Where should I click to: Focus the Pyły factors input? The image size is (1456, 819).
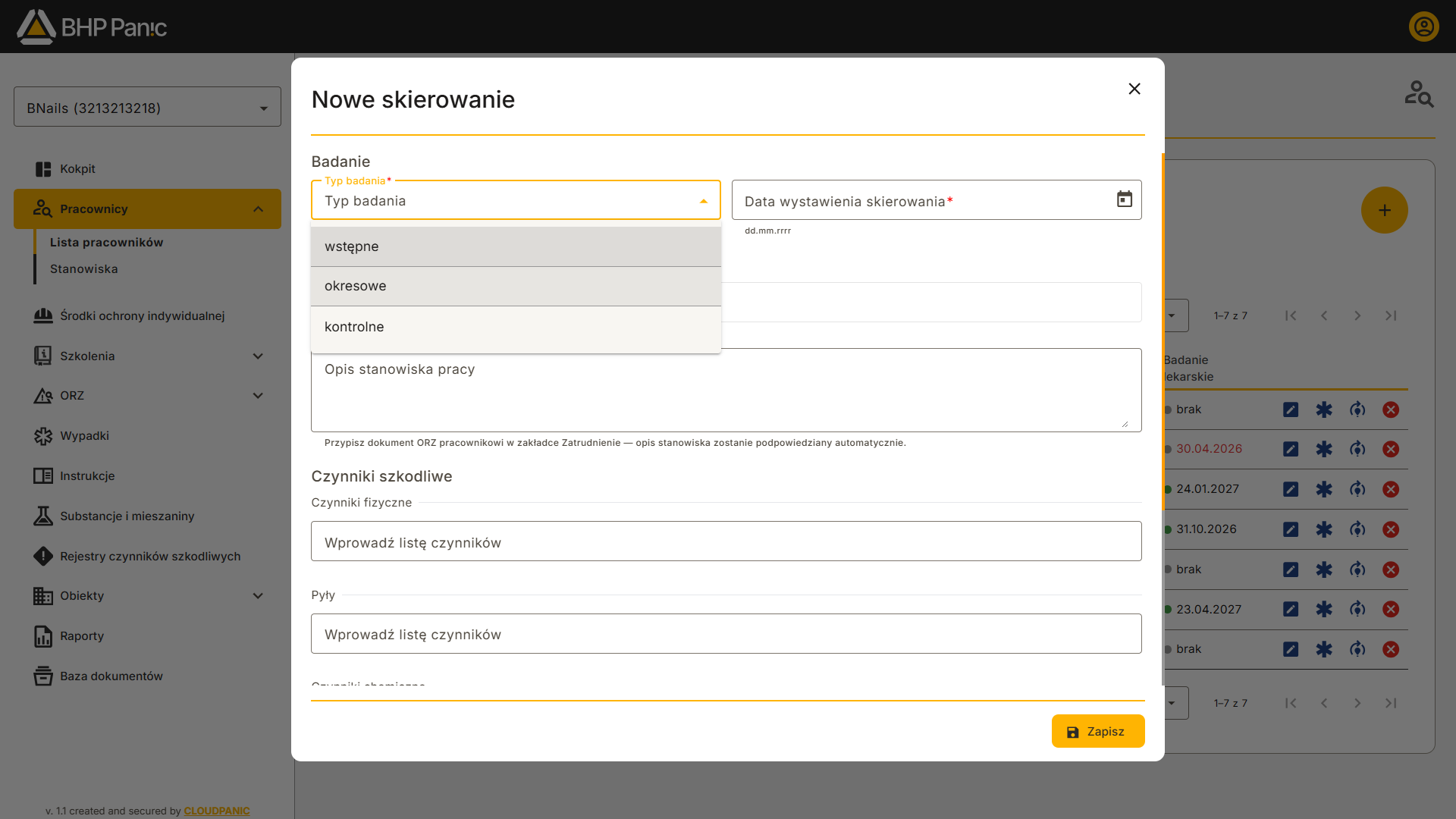726,634
